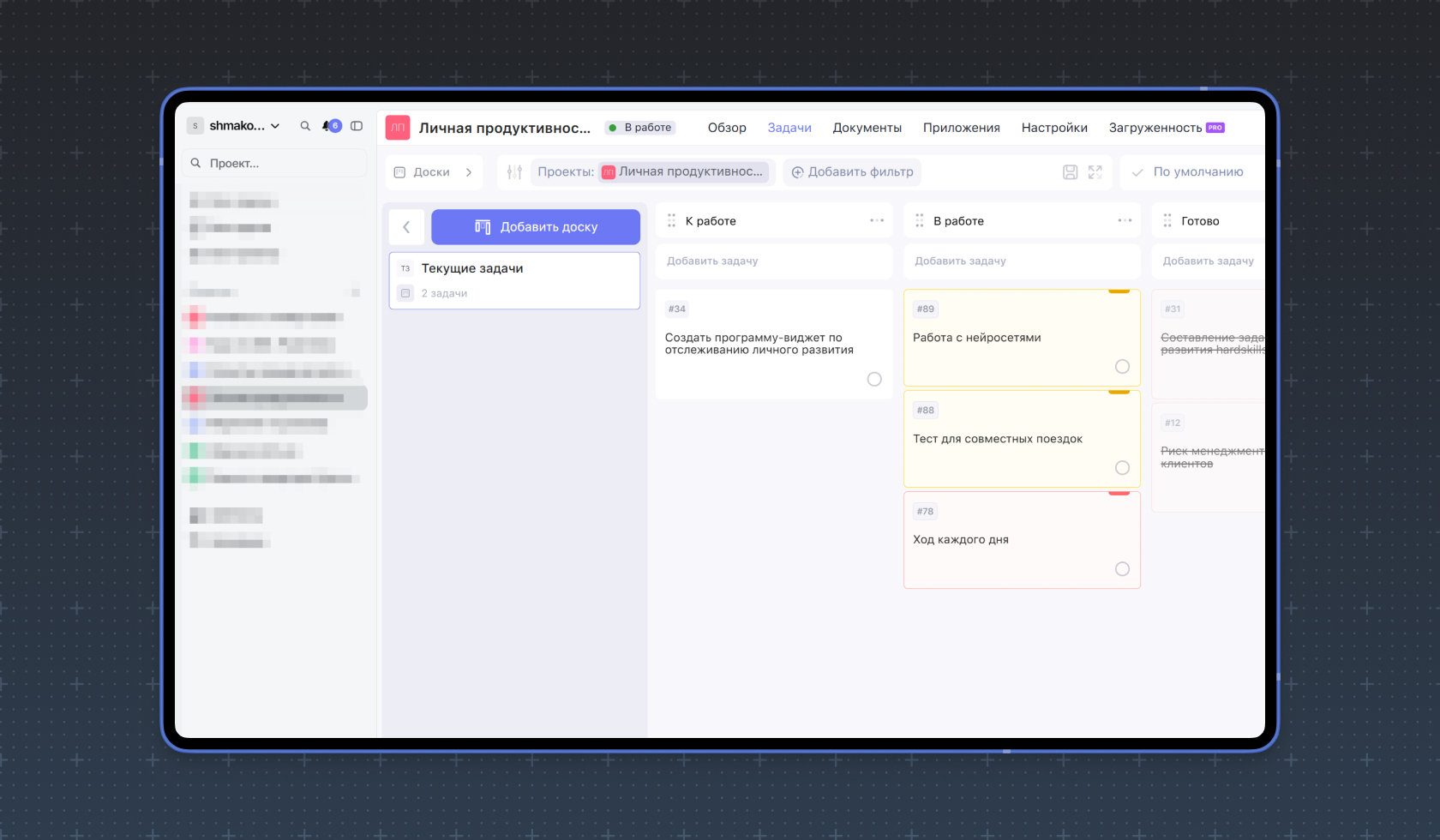Mark task Ход каждого дня as done
The width and height of the screenshot is (1440, 840).
(x=1122, y=569)
